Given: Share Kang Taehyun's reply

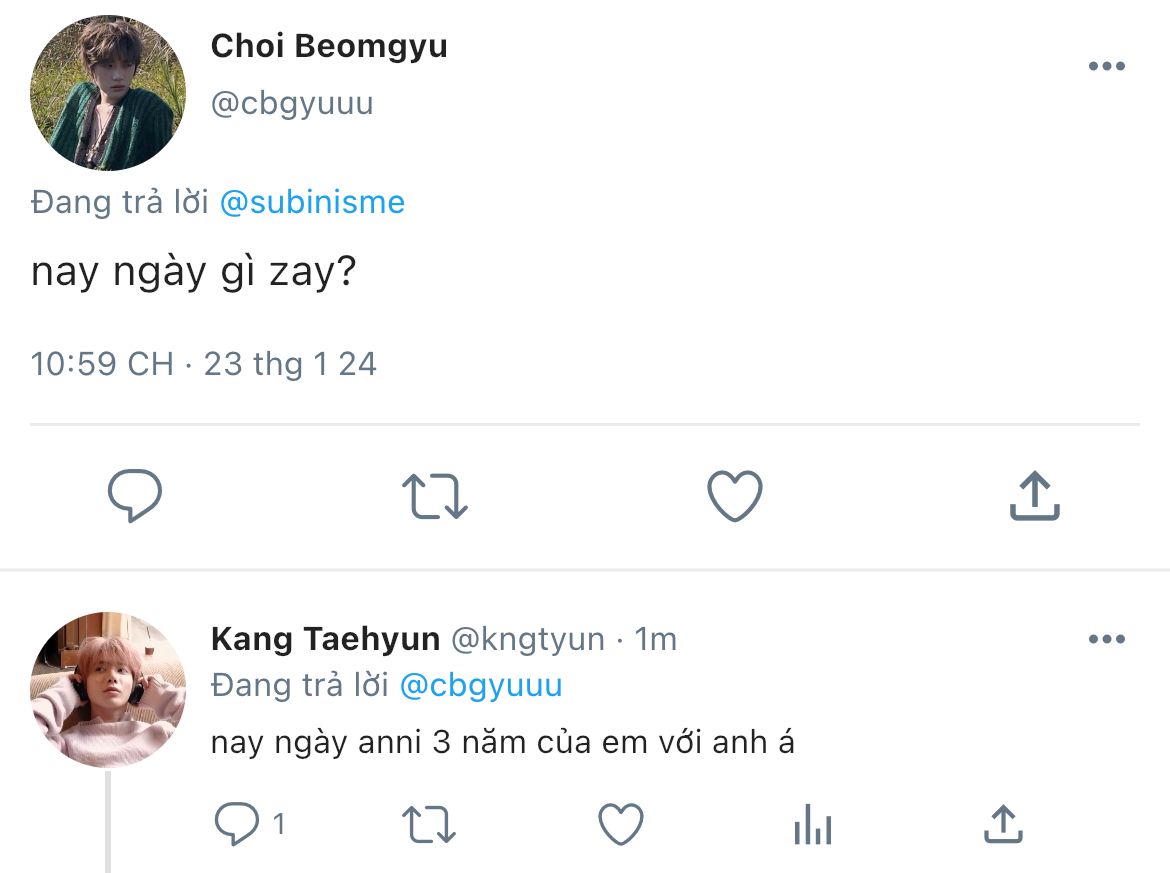Looking at the screenshot, I should (1002, 825).
